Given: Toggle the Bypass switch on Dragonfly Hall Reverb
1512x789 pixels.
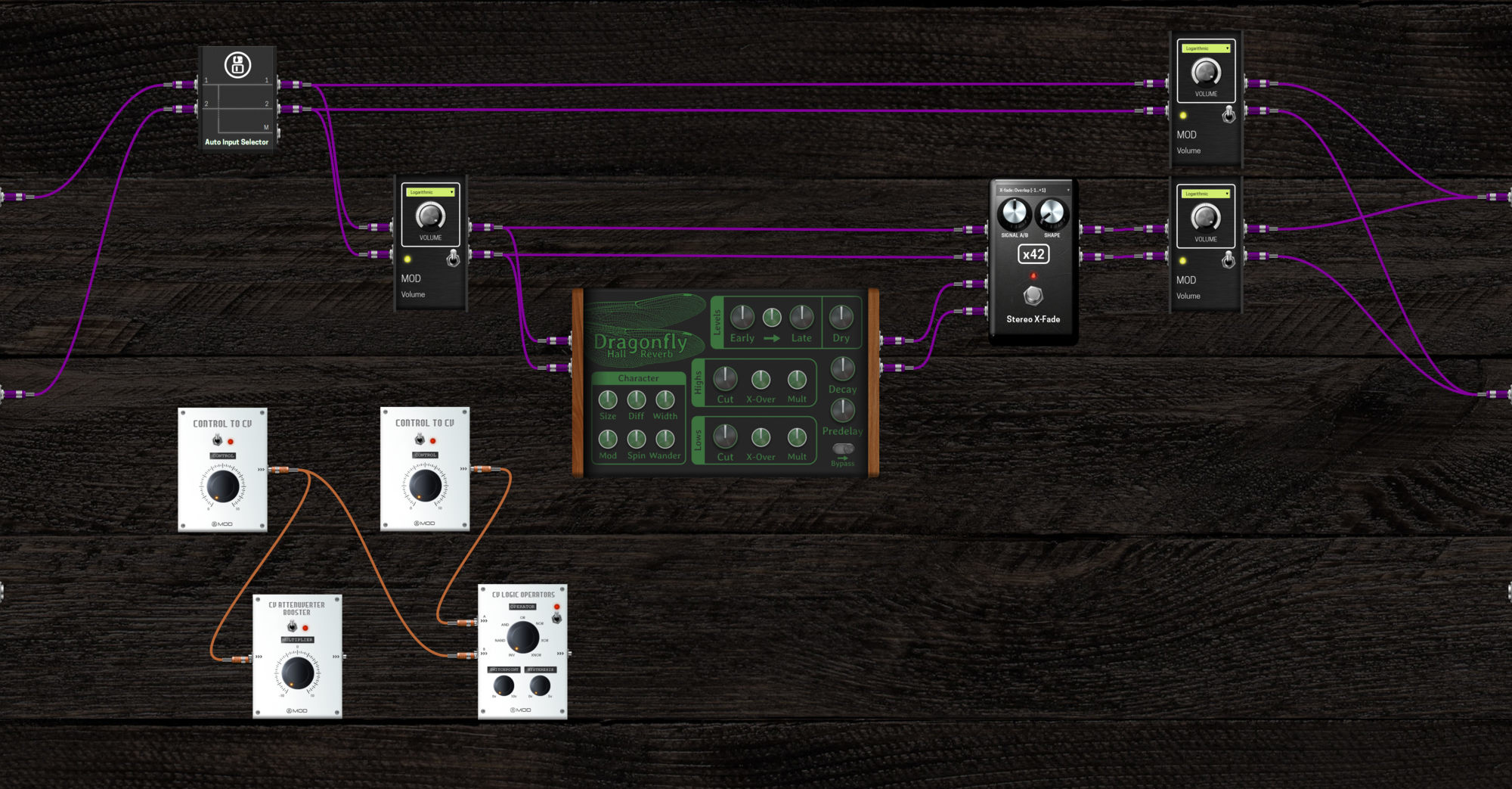Looking at the screenshot, I should 842,448.
